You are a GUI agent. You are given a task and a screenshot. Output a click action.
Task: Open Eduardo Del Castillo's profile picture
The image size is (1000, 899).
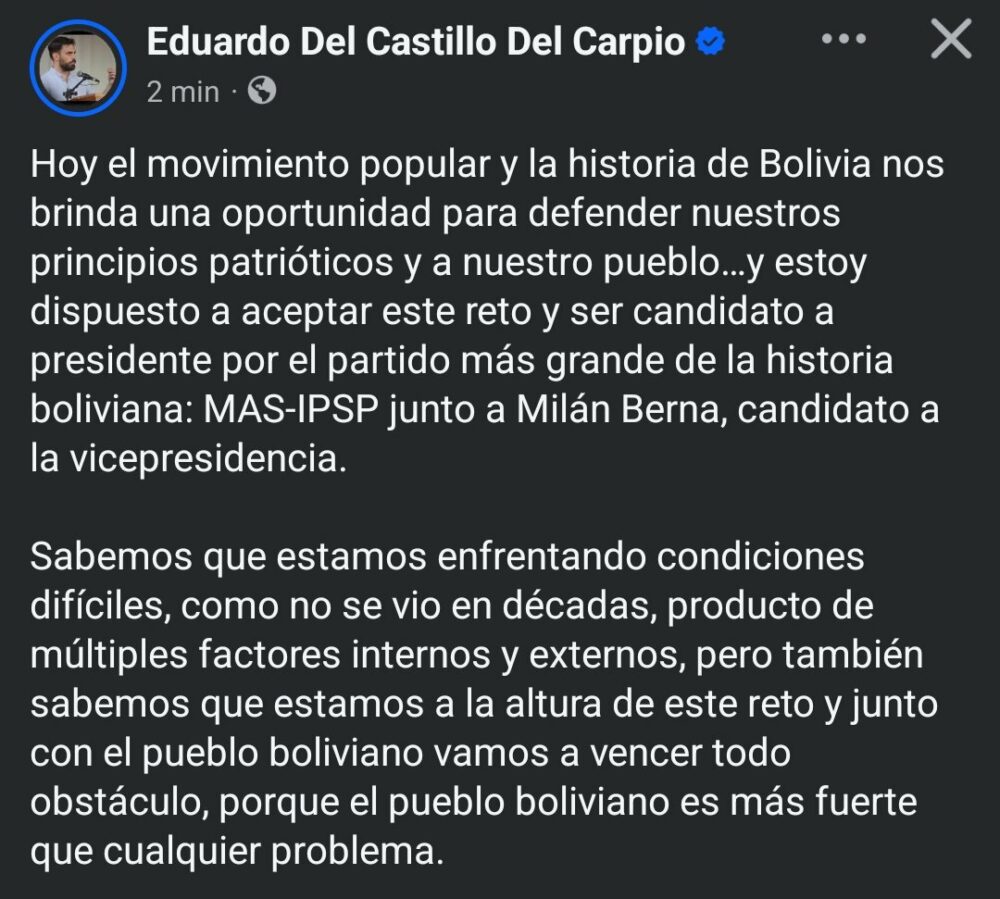click(x=78, y=68)
